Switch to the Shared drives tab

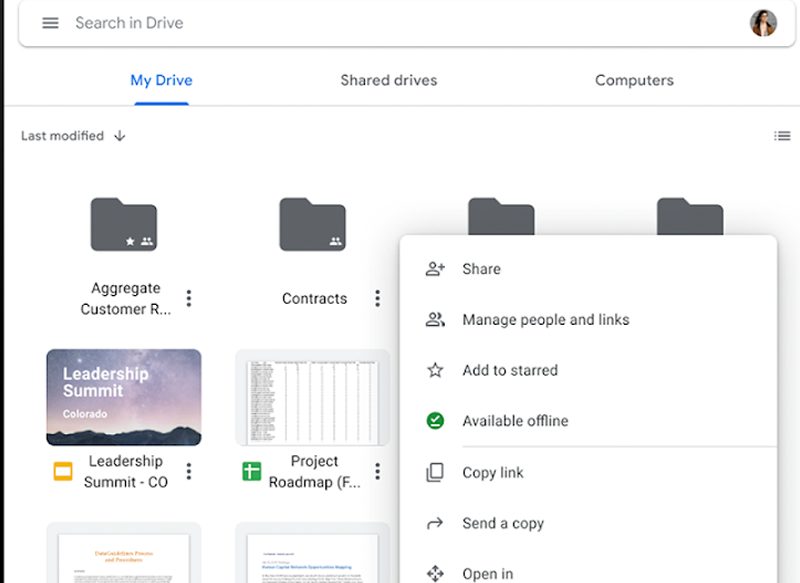pyautogui.click(x=388, y=80)
